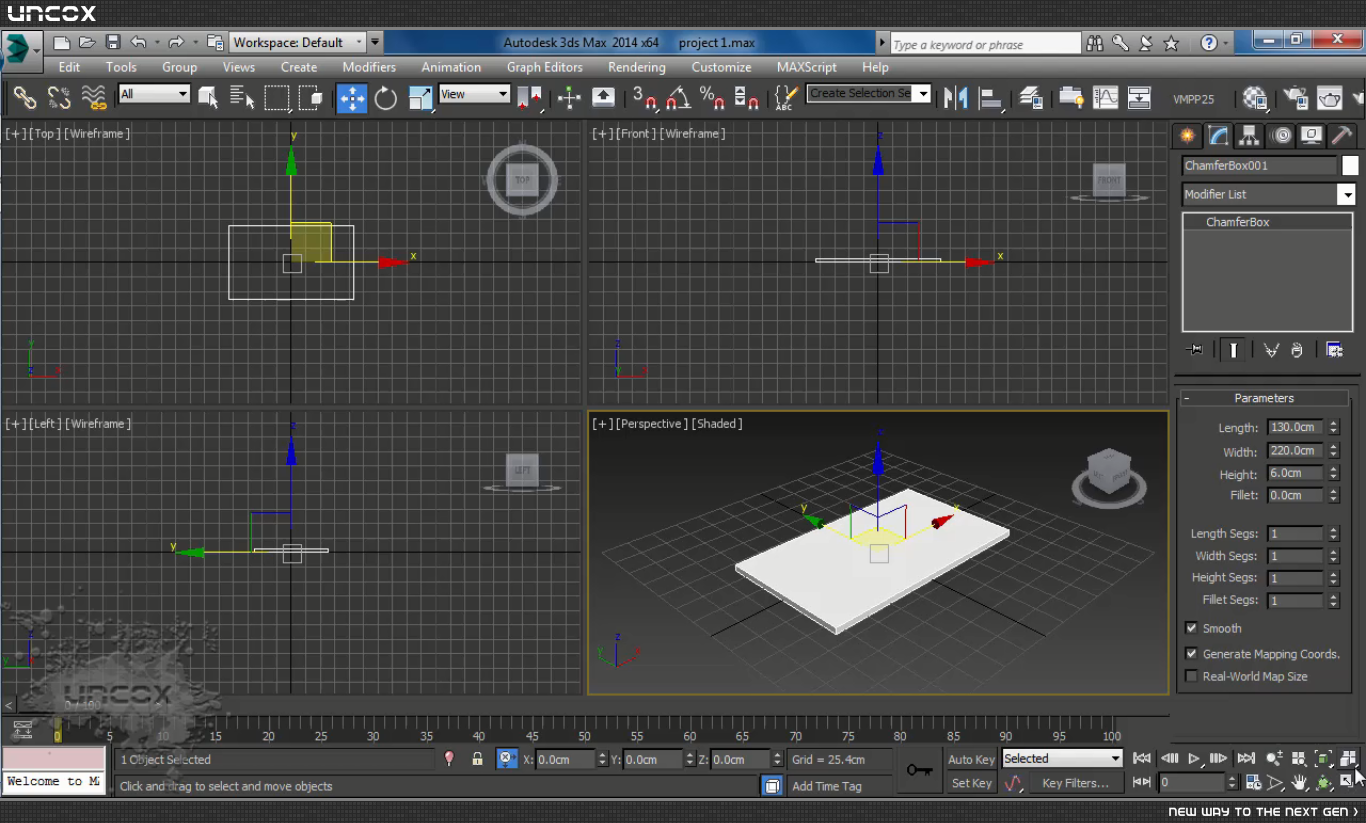Open Curve Editor from toolbar
The width and height of the screenshot is (1366, 823).
(1106, 97)
